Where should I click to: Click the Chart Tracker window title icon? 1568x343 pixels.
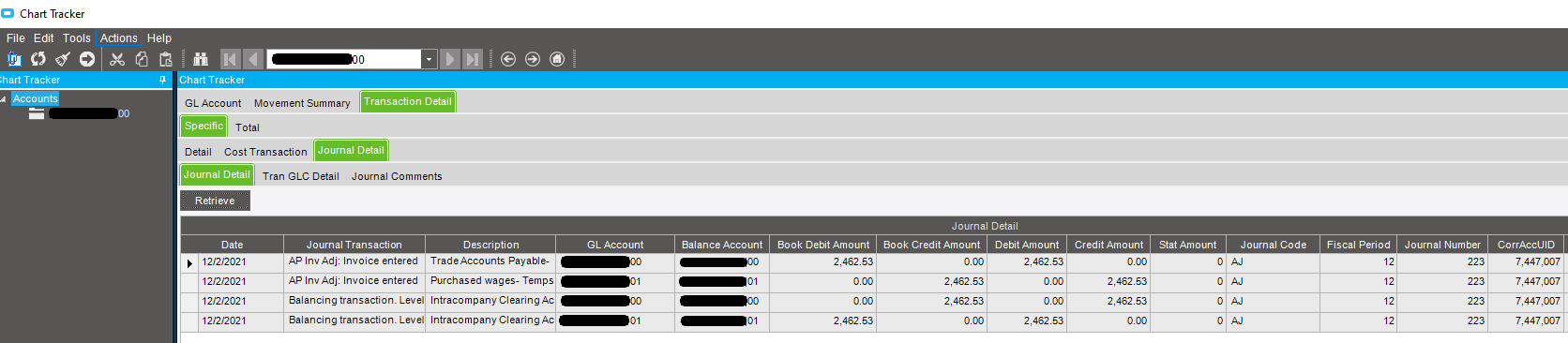(8, 13)
